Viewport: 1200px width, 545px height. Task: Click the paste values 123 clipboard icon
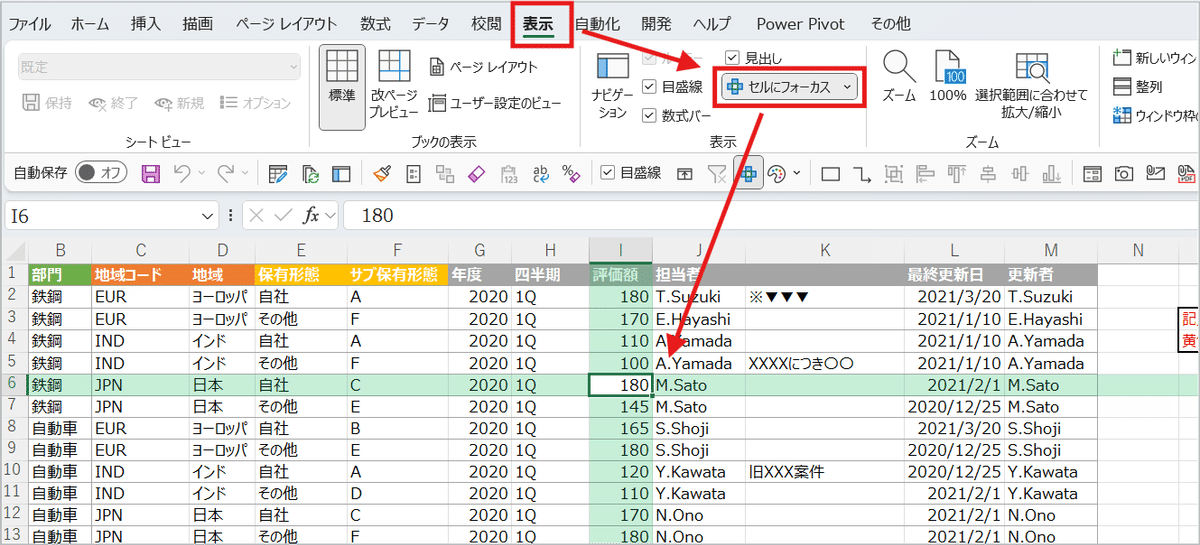point(508,173)
